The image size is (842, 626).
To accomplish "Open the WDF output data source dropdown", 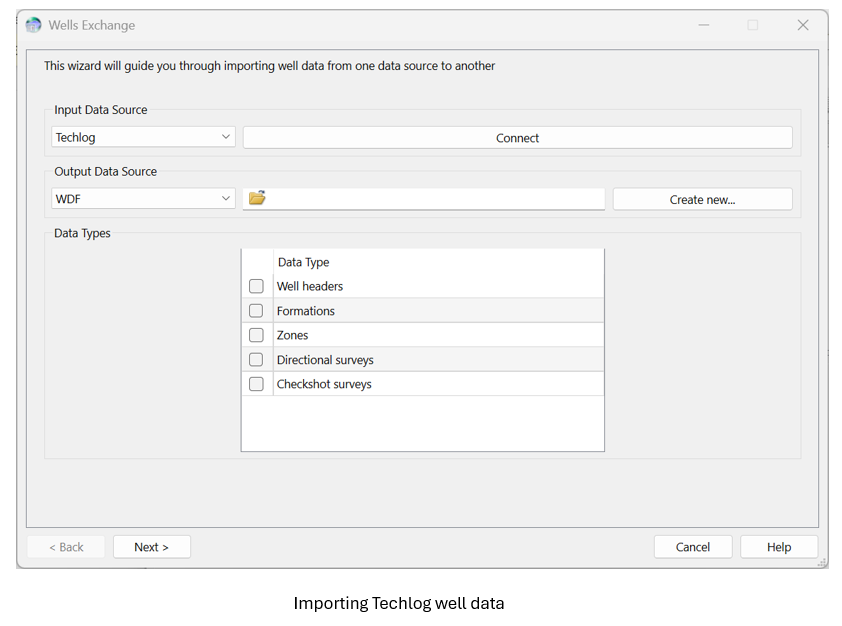I will click(143, 199).
